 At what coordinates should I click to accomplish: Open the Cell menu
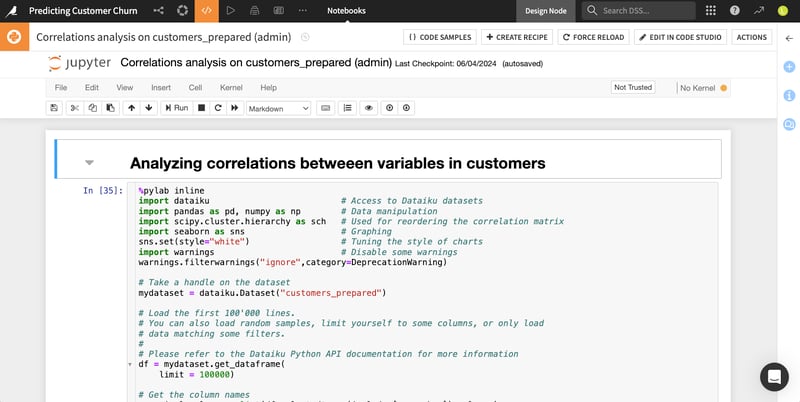pos(195,88)
